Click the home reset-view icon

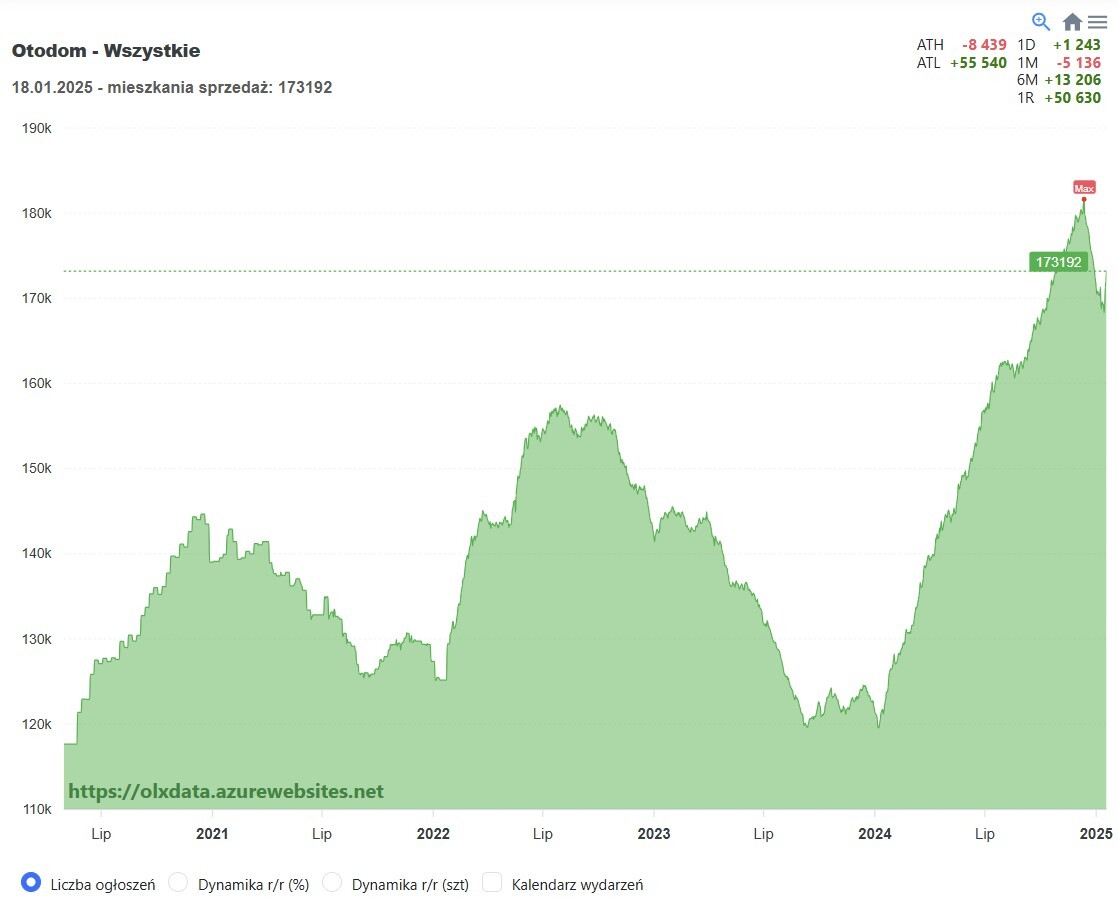(1072, 22)
